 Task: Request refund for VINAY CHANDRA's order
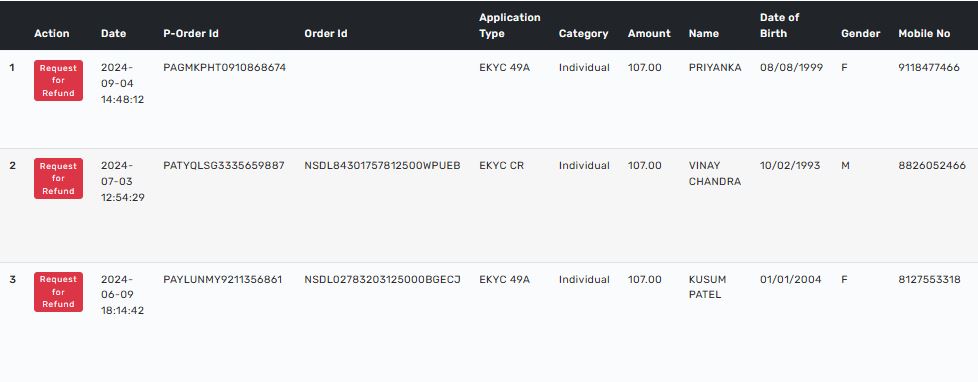tap(58, 179)
